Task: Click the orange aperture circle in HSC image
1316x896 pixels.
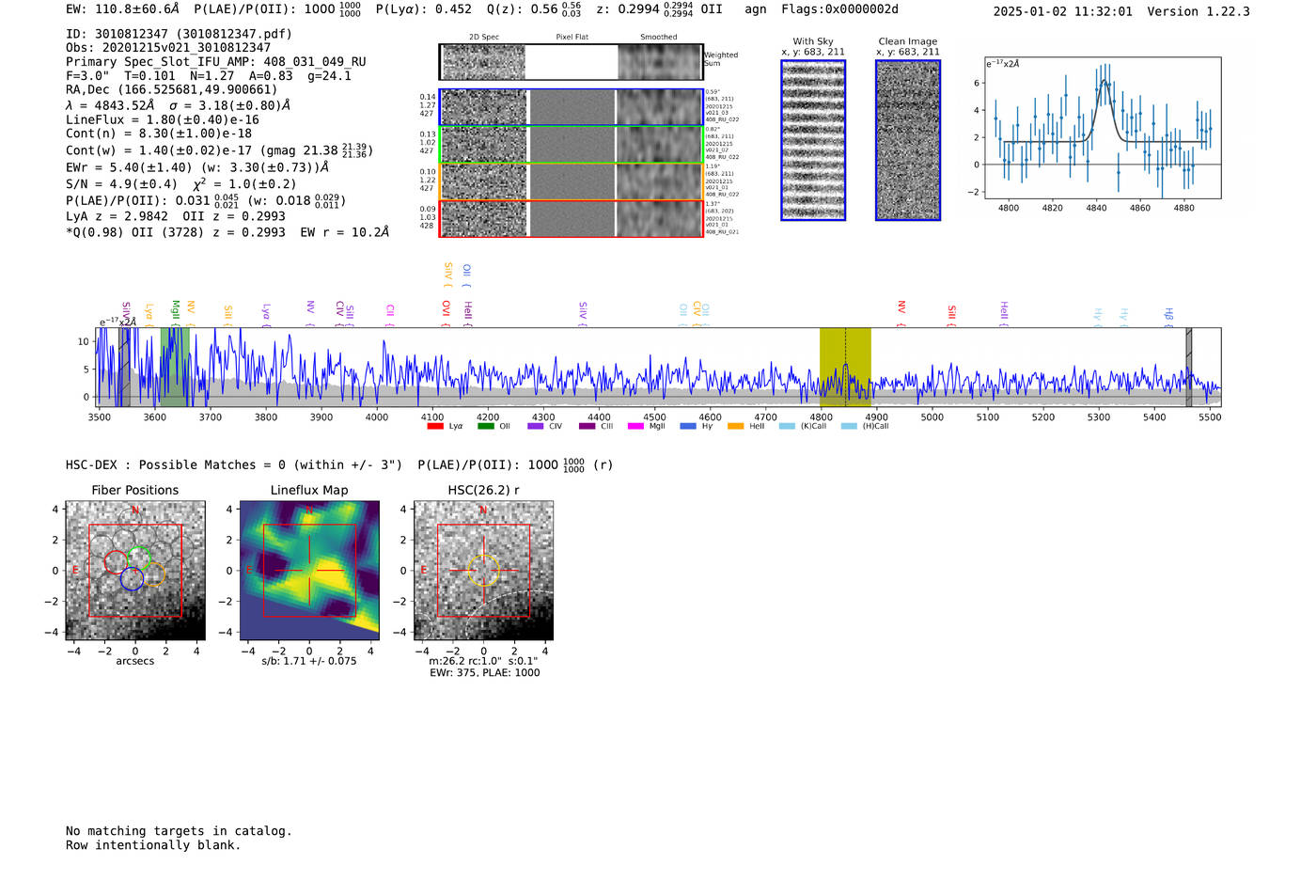Action: (x=483, y=570)
